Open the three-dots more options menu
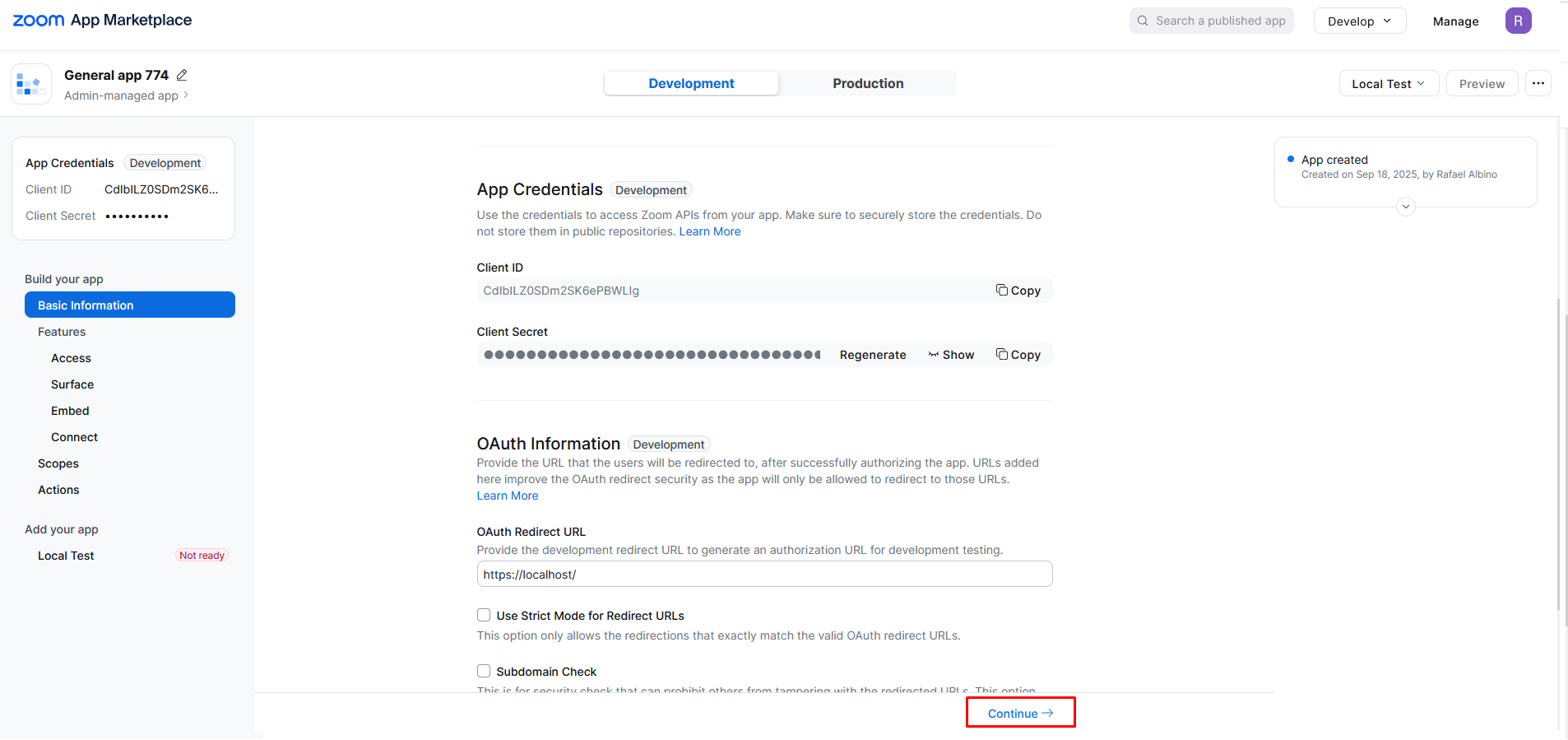 pyautogui.click(x=1538, y=83)
